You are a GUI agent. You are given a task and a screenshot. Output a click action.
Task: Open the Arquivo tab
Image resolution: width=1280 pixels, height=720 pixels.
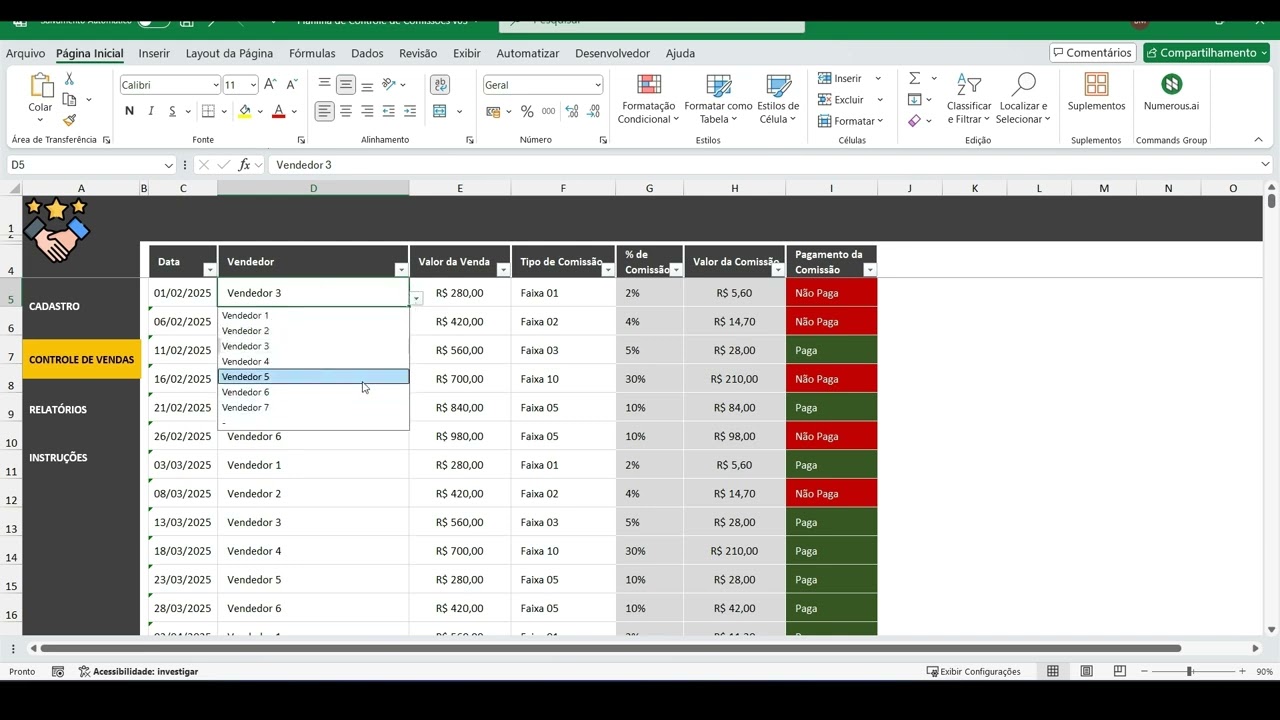click(26, 53)
